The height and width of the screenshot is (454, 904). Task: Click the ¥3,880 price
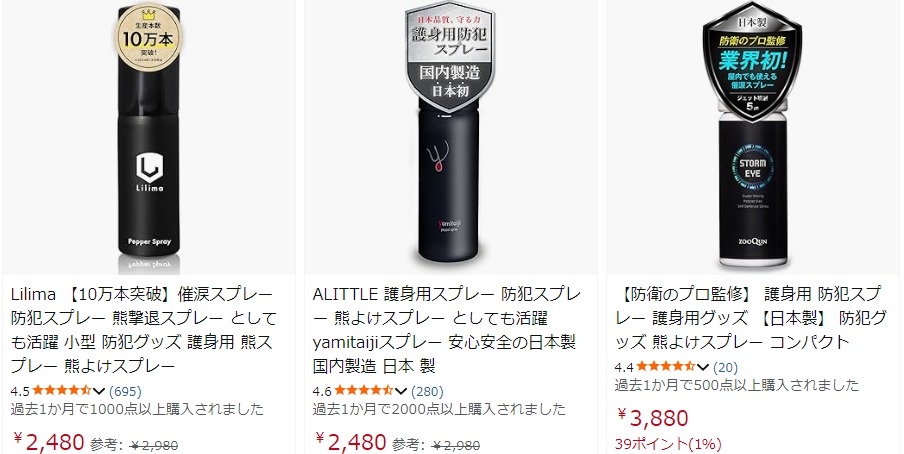[x=652, y=418]
